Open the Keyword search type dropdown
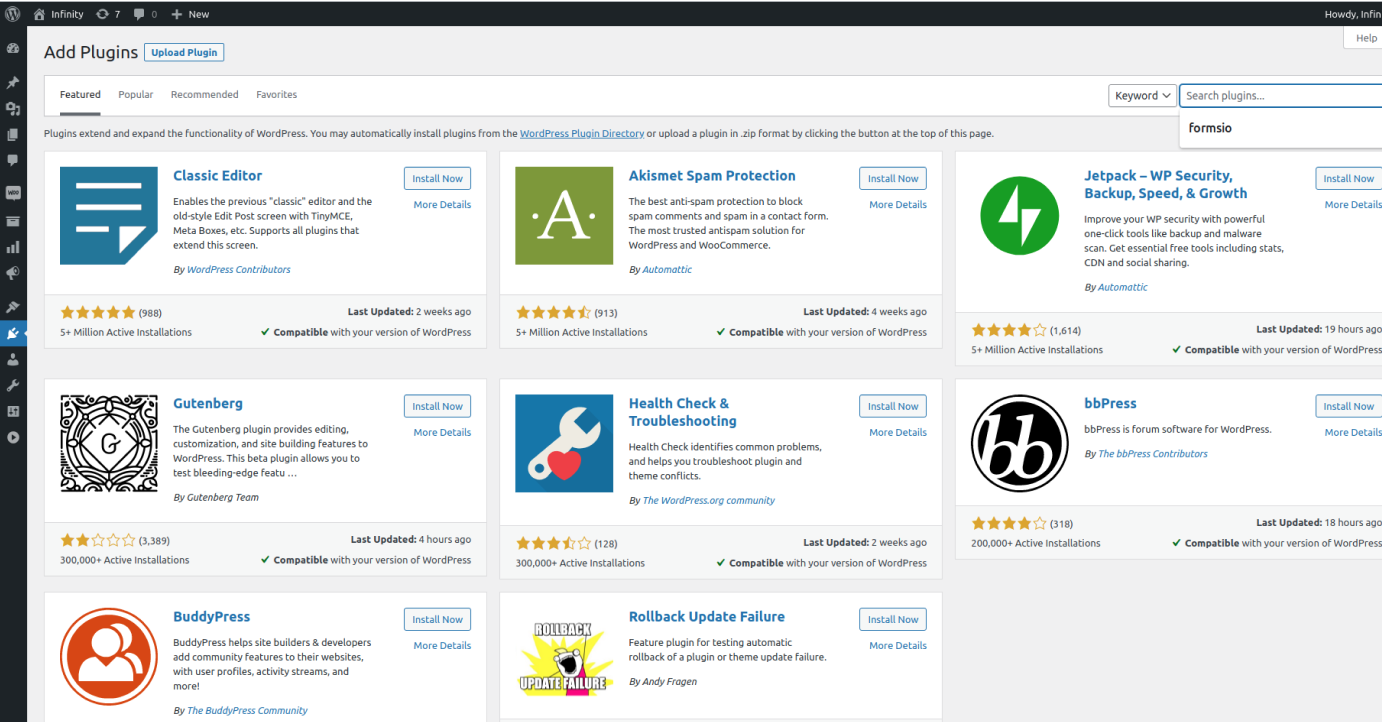This screenshot has width=1382, height=722. click(1141, 96)
